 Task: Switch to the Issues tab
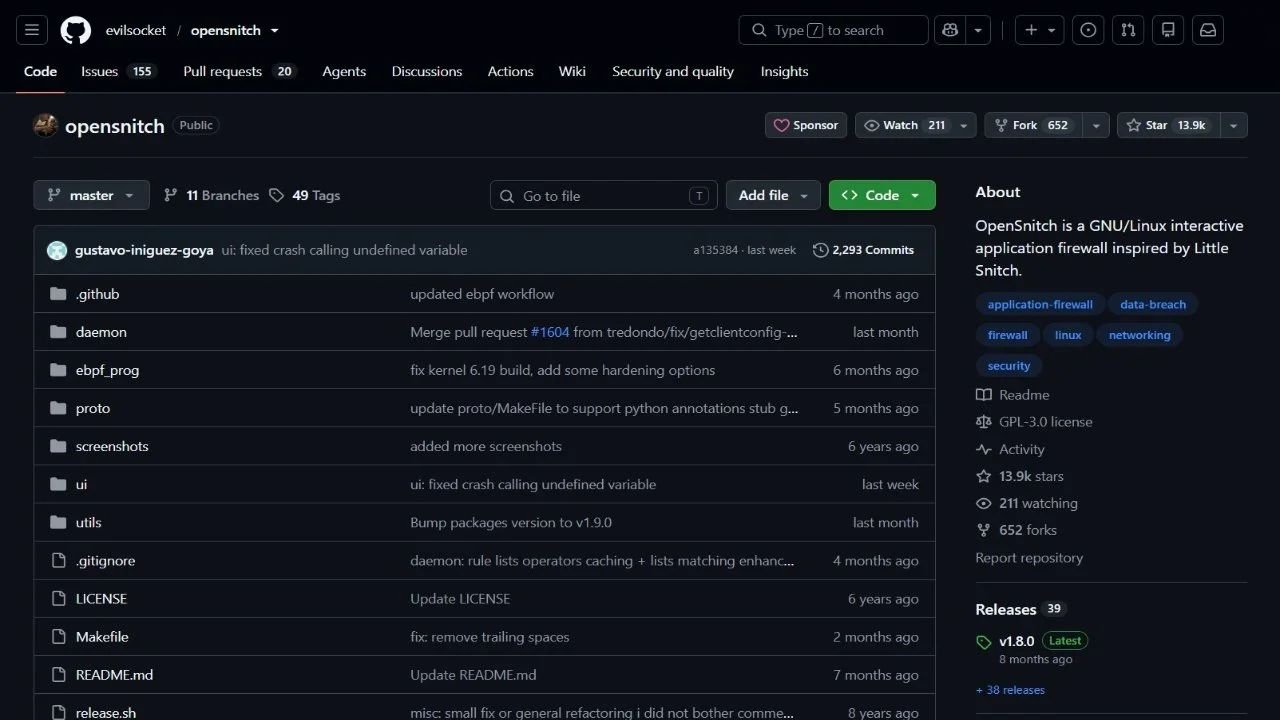(x=118, y=71)
